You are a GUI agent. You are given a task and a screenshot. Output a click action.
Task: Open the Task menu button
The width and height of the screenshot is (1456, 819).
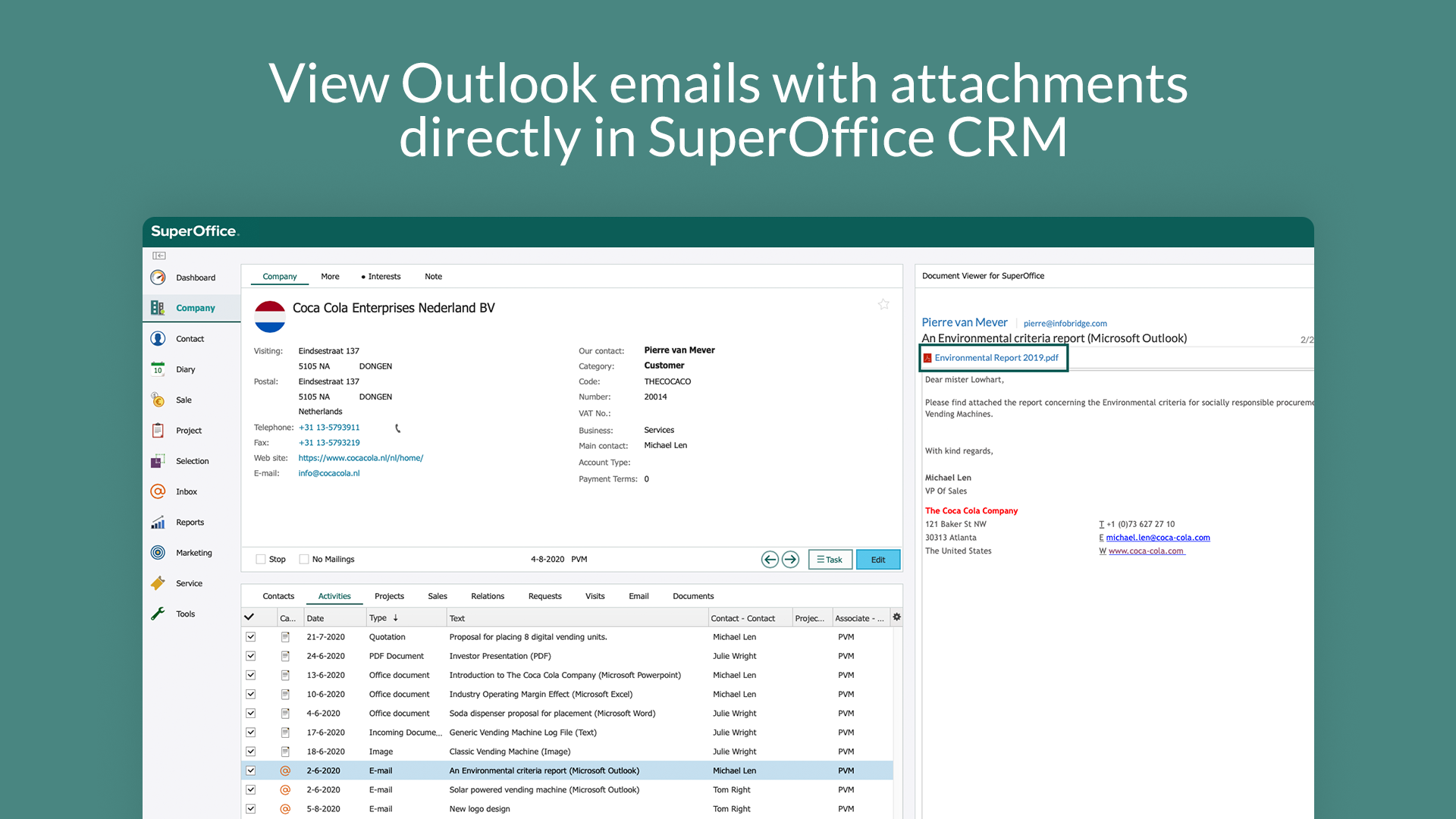pos(830,560)
